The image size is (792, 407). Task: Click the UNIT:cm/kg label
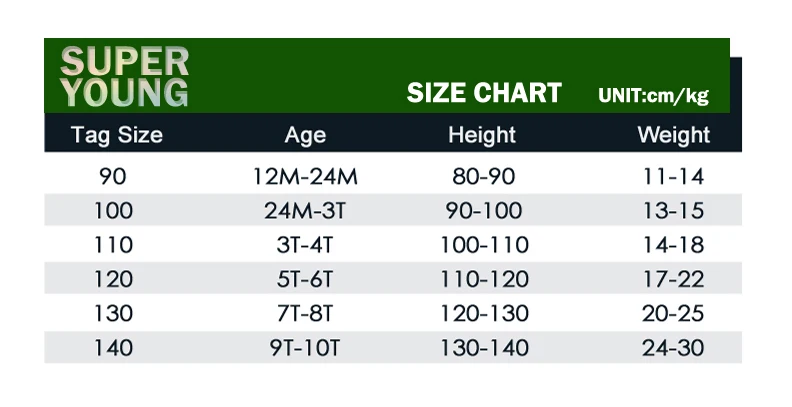[654, 95]
